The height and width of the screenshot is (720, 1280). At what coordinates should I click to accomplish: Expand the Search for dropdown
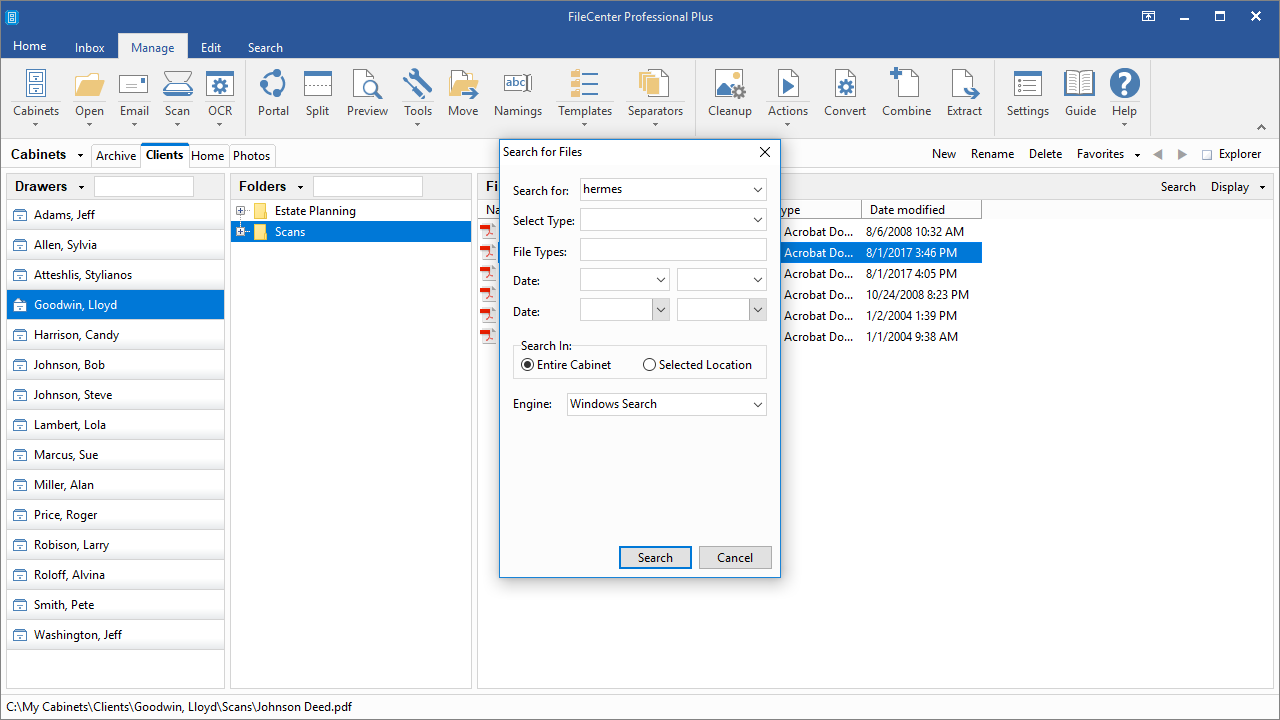click(757, 189)
